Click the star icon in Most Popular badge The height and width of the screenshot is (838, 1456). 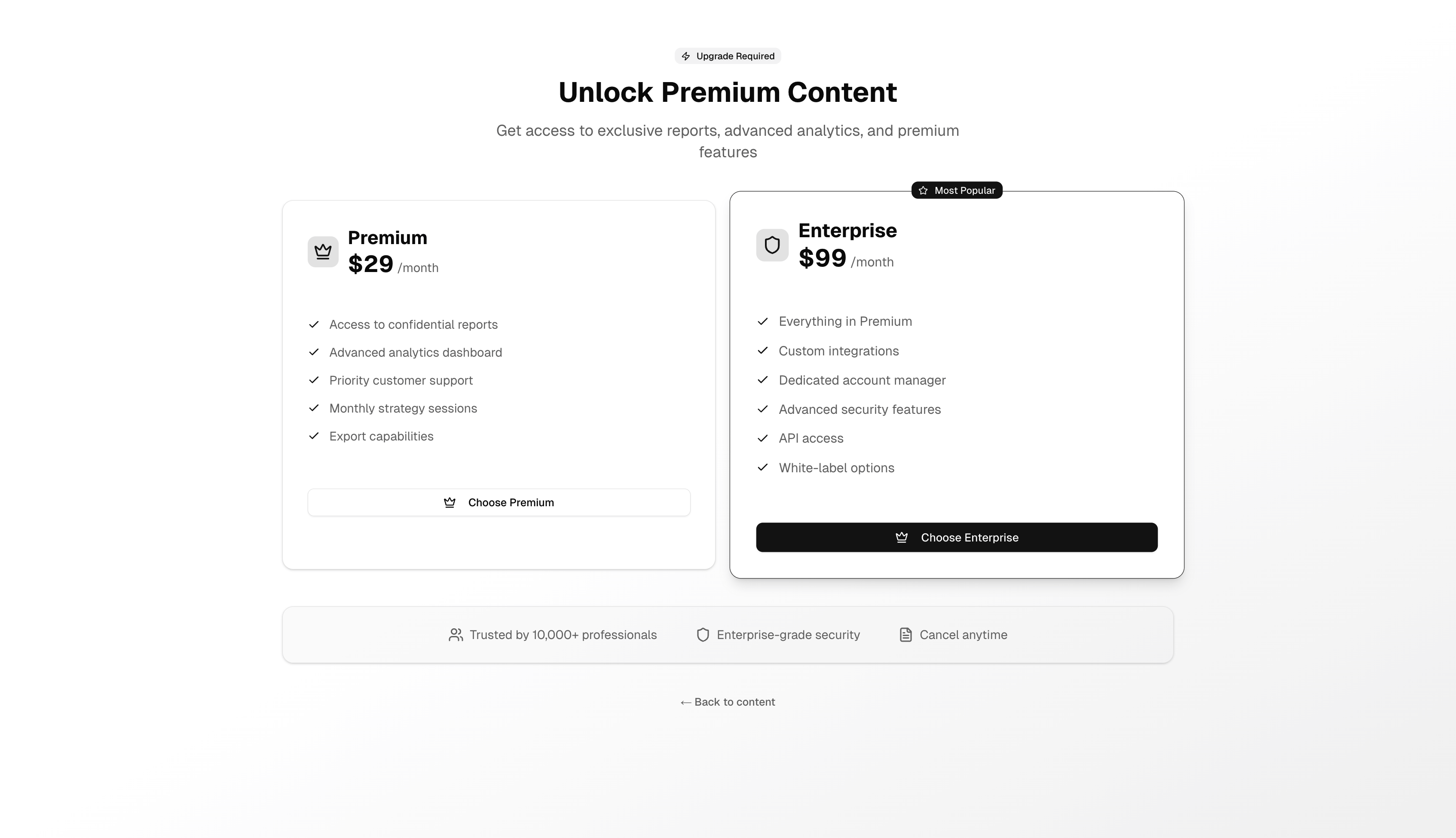923,190
